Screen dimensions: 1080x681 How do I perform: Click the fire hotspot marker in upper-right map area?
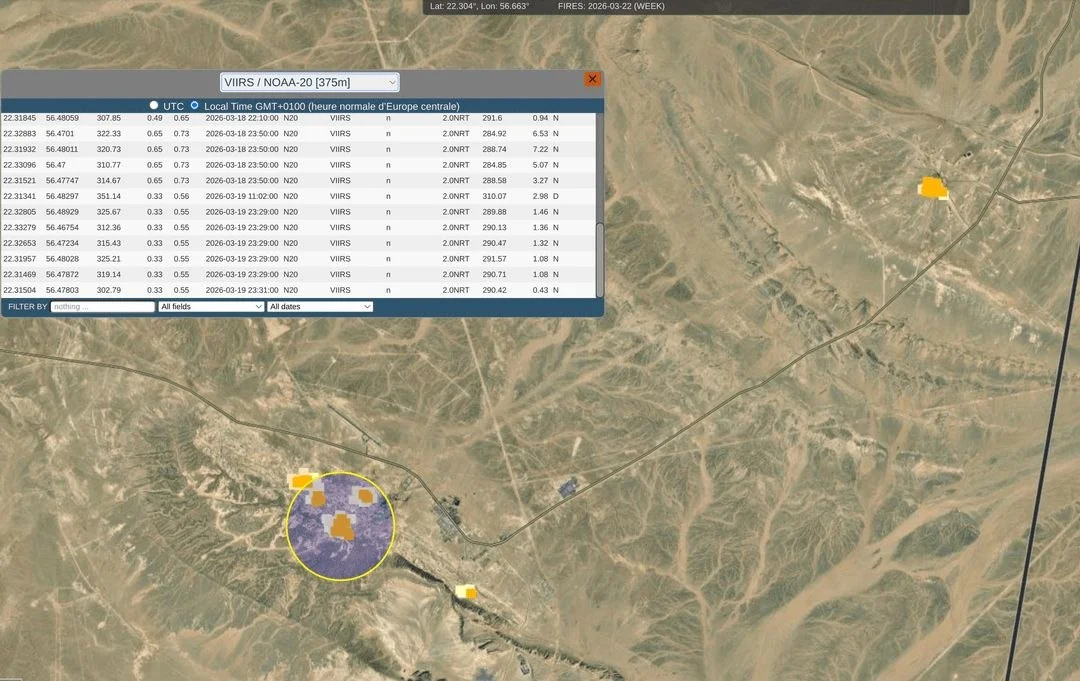933,187
